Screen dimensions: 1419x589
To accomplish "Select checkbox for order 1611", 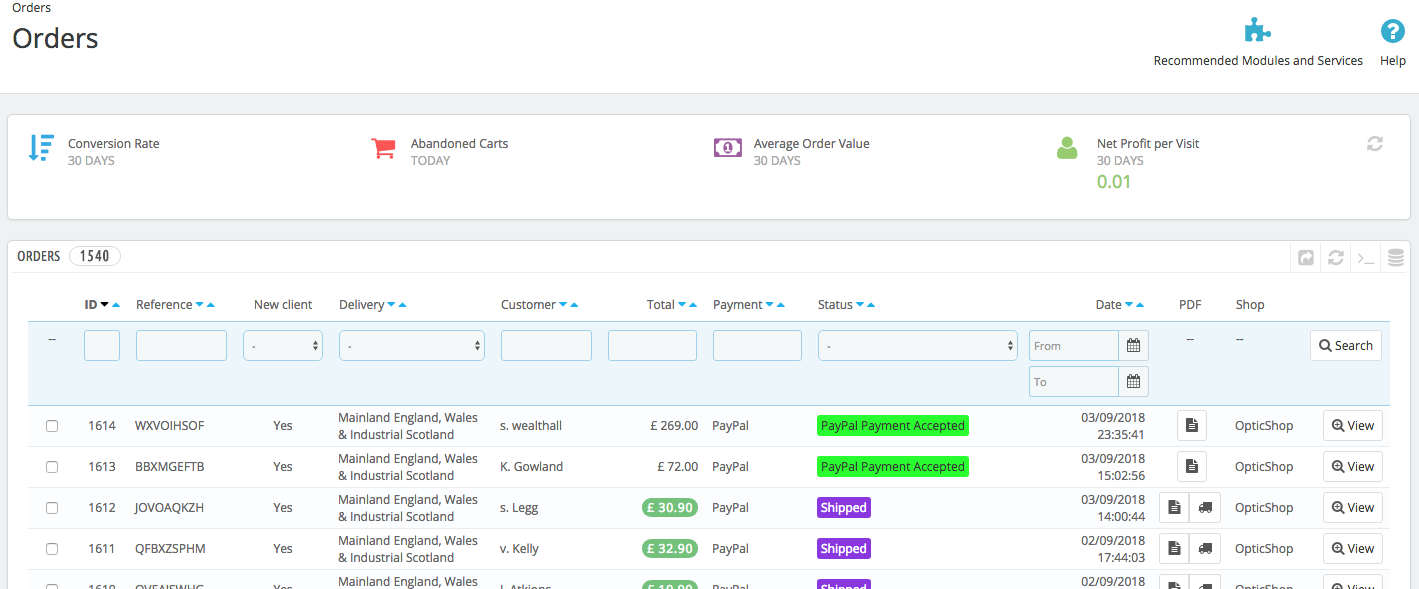I will point(52,549).
